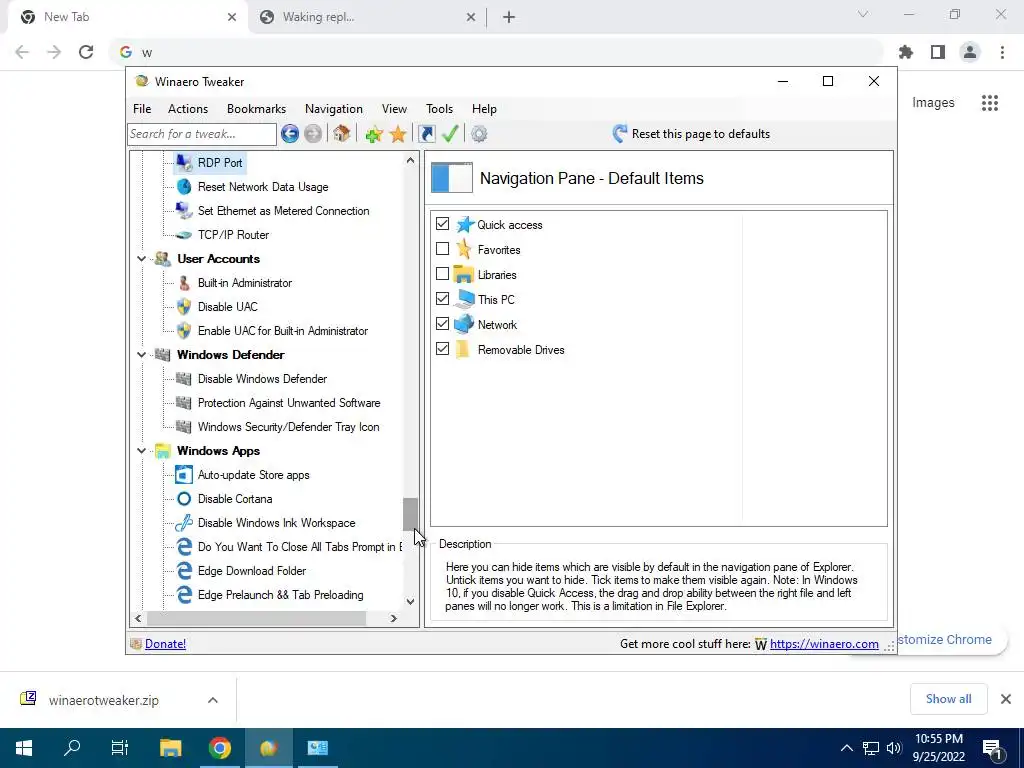Open the Tools menu
Viewport: 1024px width, 768px height.
coord(440,109)
